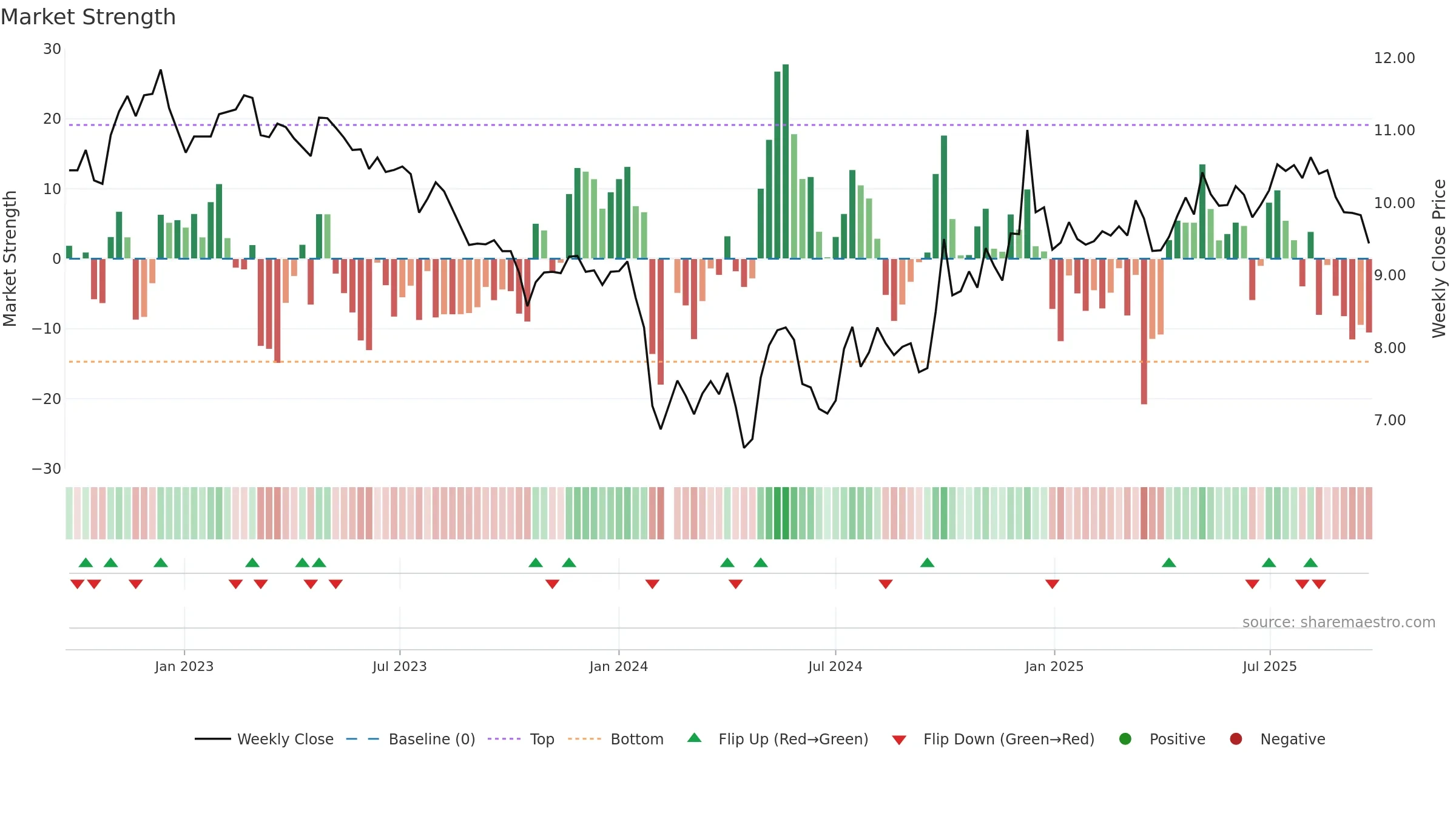Click the Market Strength y-axis title
The height and width of the screenshot is (819, 1456).
point(10,258)
